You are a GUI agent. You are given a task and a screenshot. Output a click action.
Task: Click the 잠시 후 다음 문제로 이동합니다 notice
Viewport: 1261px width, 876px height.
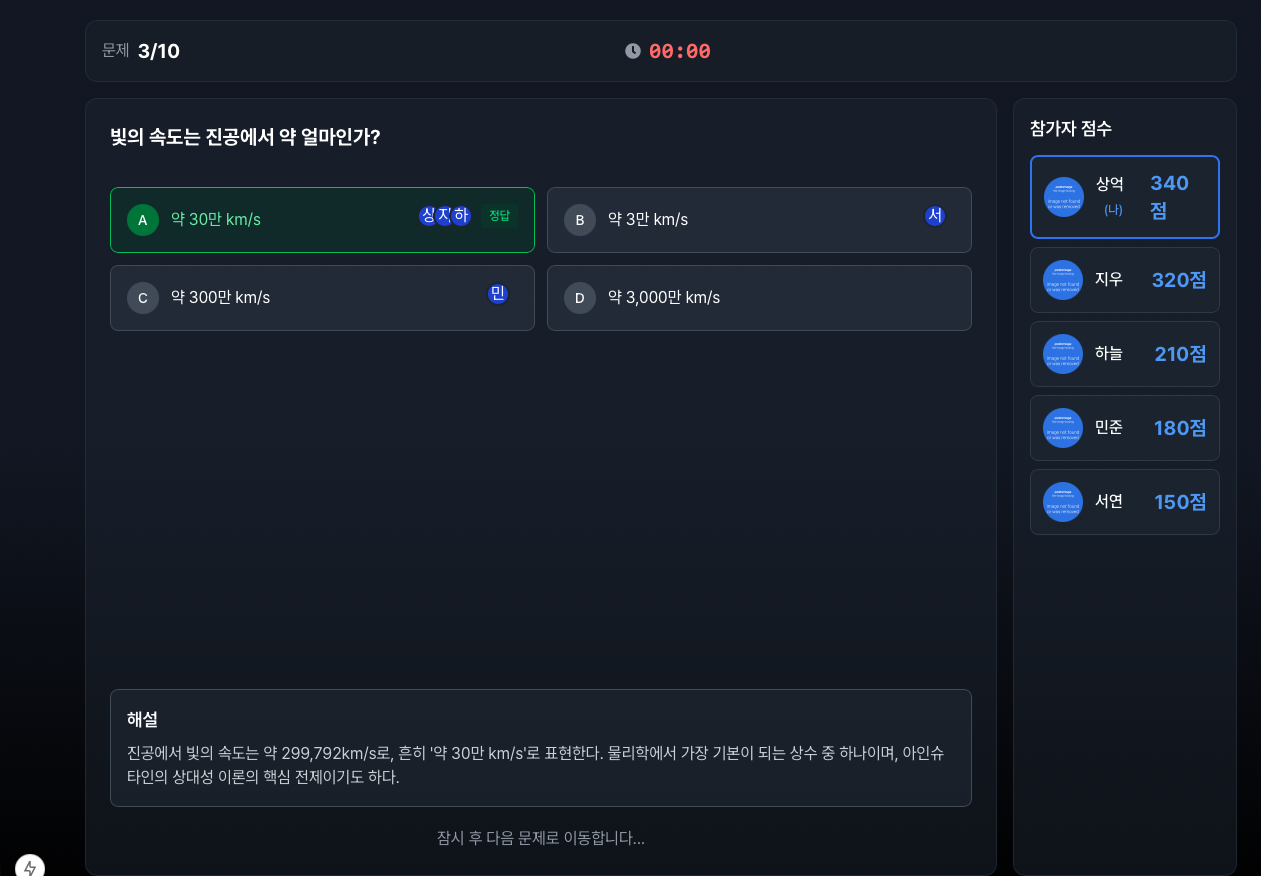[541, 838]
